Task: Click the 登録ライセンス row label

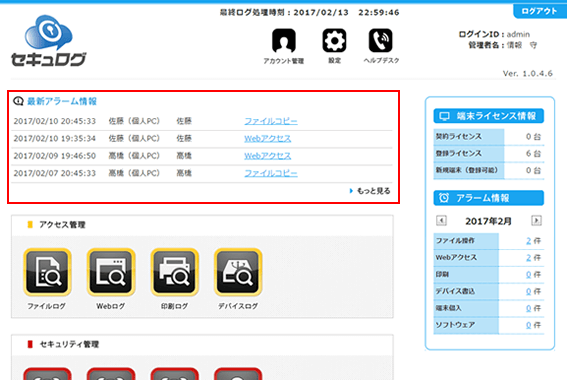Action: [459, 154]
